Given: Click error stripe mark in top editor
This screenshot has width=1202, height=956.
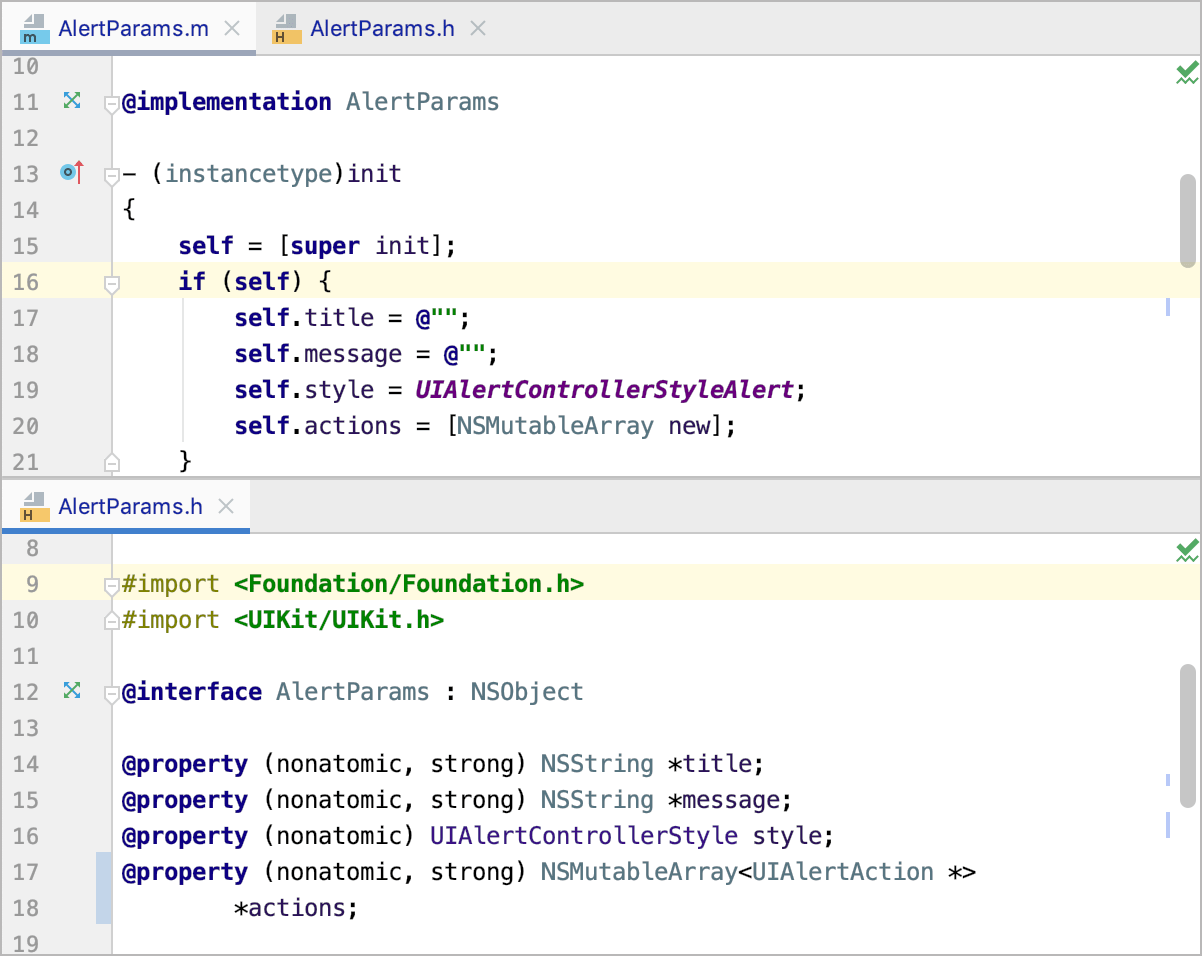Looking at the screenshot, I should click(1168, 306).
